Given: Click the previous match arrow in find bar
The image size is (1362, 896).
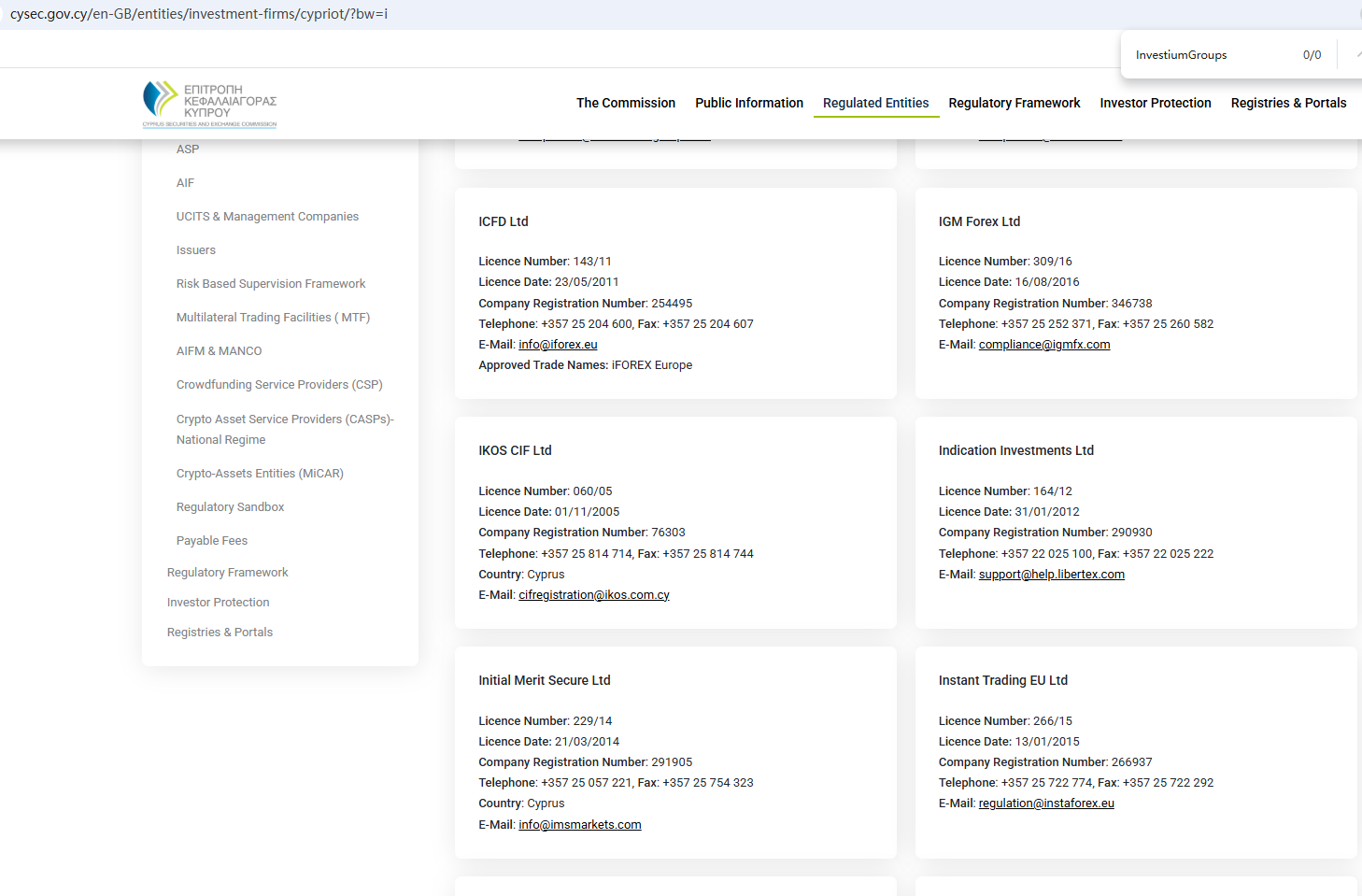Looking at the screenshot, I should (1357, 55).
